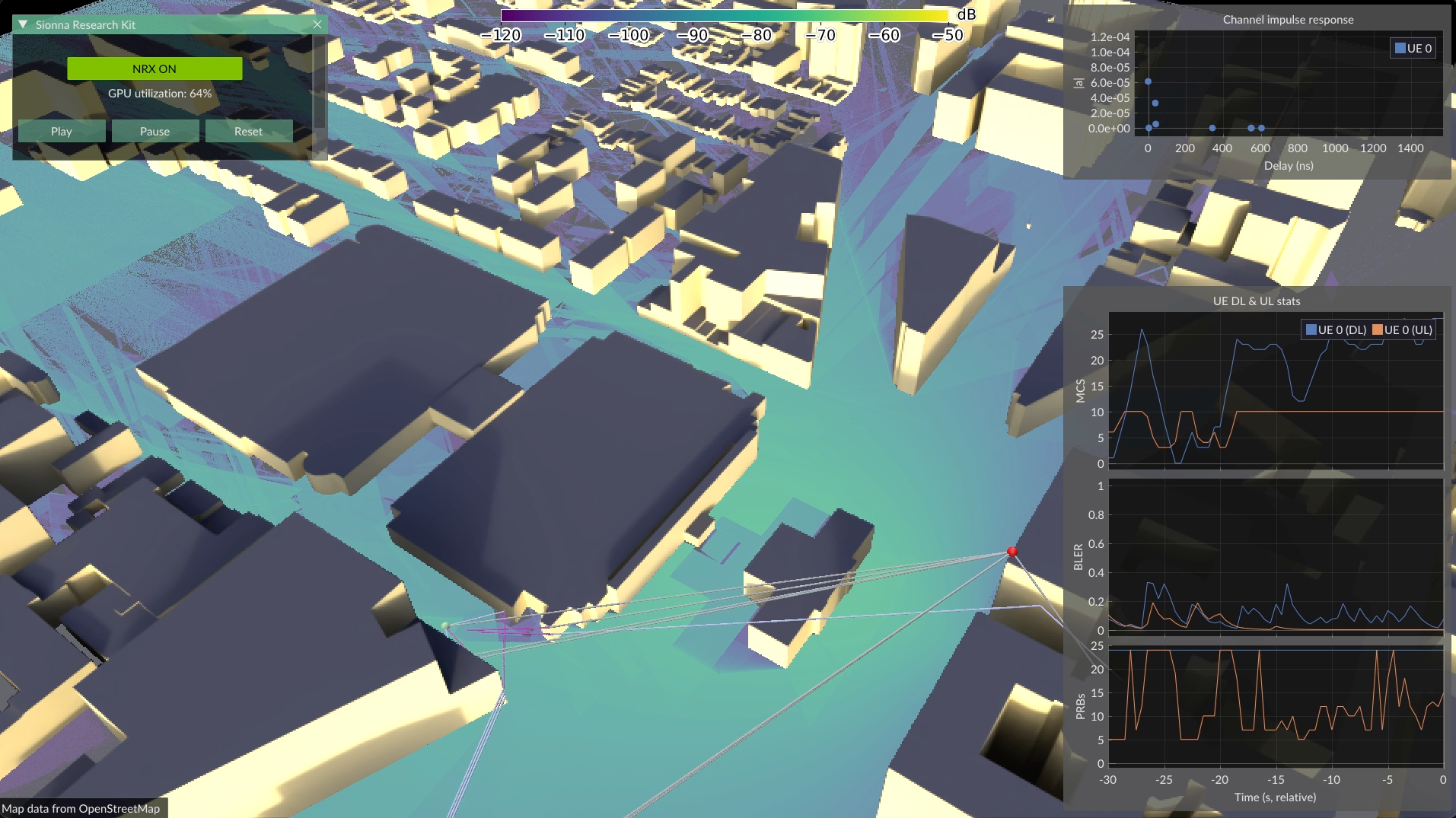Image resolution: width=1456 pixels, height=818 pixels.
Task: Toggle UE 0 (UL) legend entry
Action: click(1402, 329)
